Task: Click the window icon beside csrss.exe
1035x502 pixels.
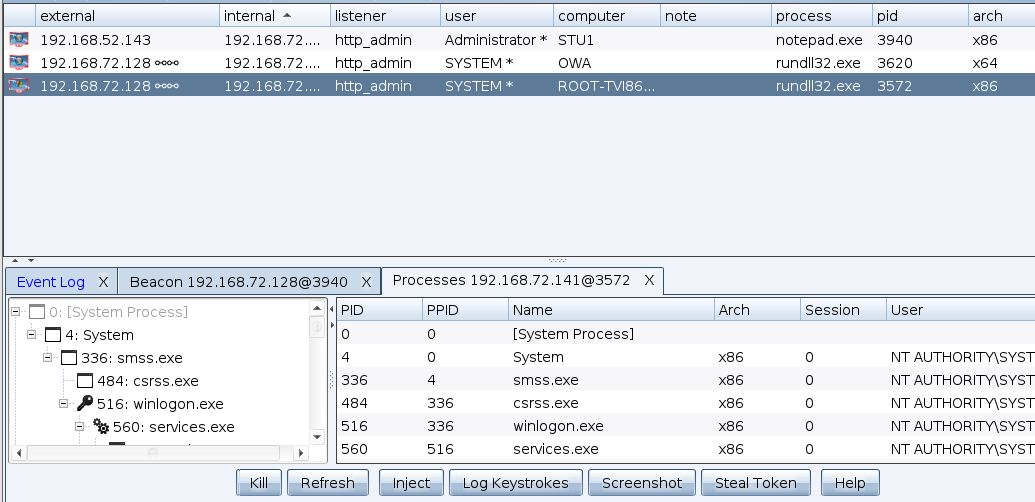Action: coord(85,381)
